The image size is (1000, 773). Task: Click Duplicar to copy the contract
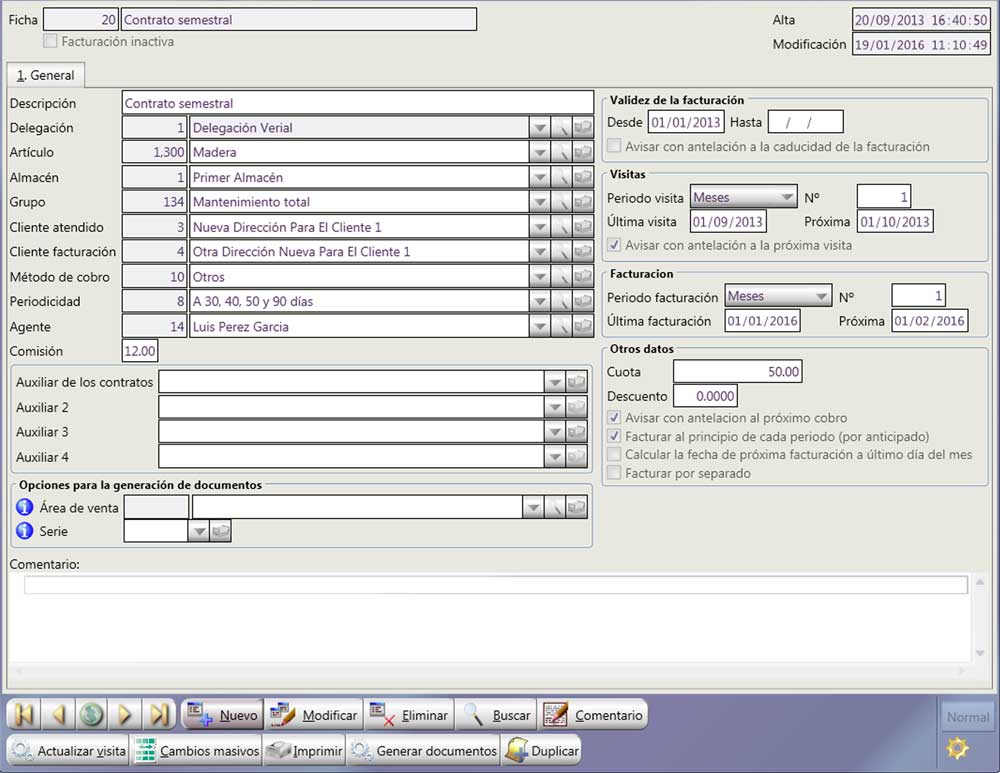(542, 751)
